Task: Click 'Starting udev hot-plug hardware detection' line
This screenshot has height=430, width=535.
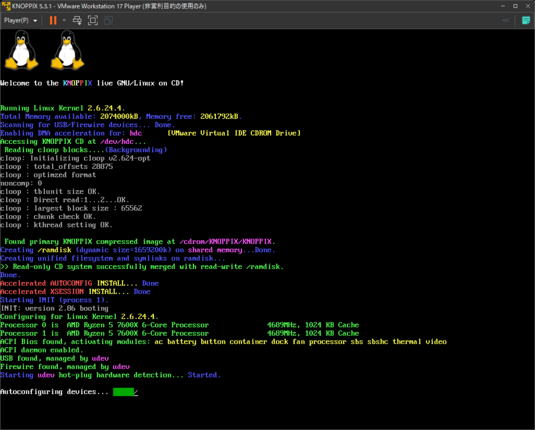Action: point(111,375)
